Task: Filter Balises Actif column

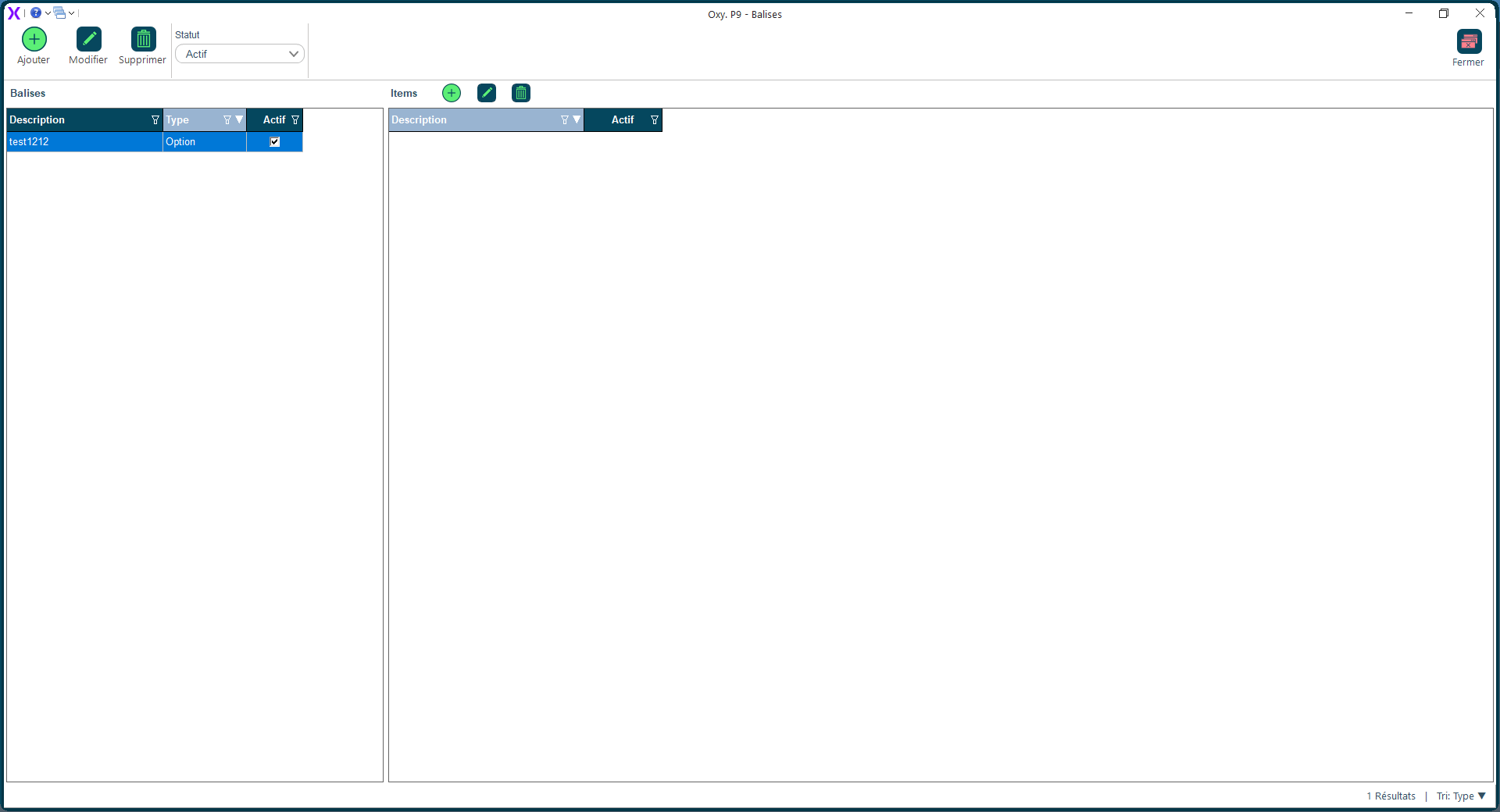Action: point(295,119)
